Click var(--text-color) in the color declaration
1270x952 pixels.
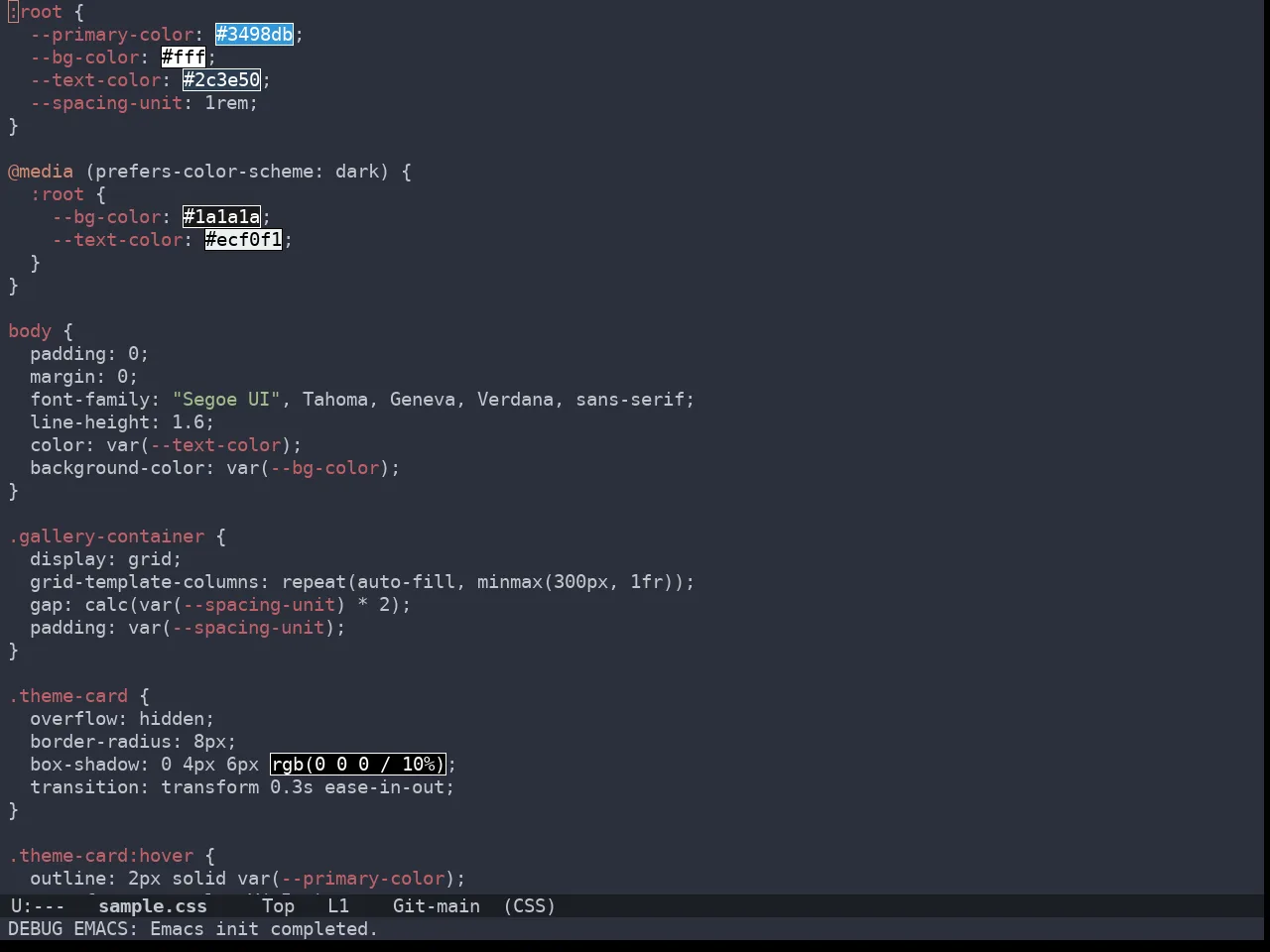tap(198, 445)
